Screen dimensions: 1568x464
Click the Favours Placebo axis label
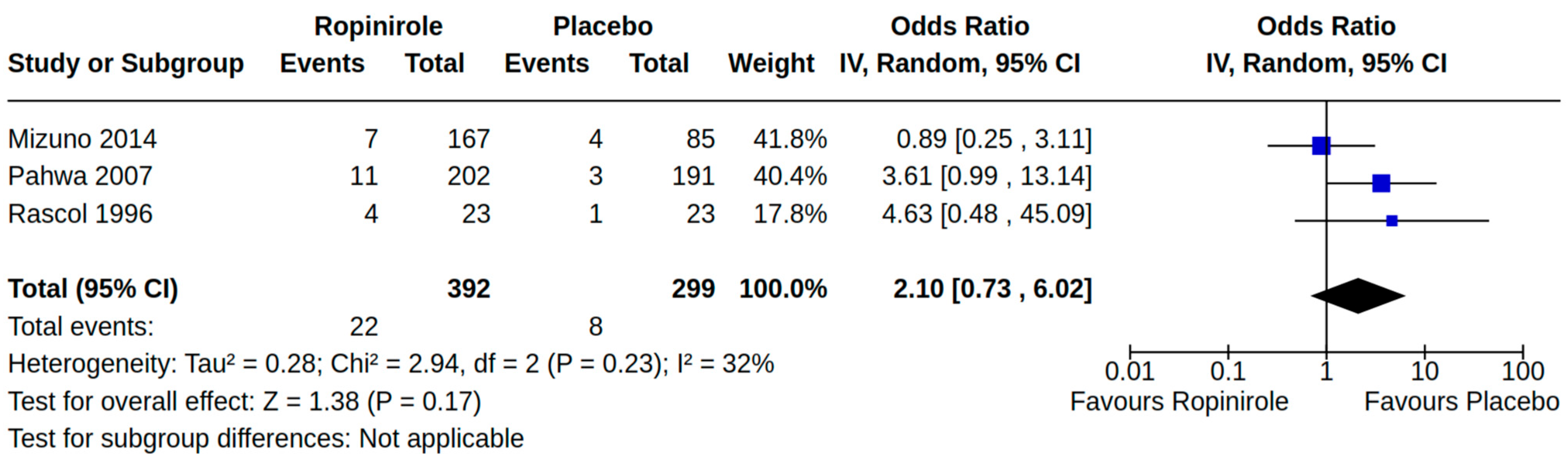tap(1461, 402)
